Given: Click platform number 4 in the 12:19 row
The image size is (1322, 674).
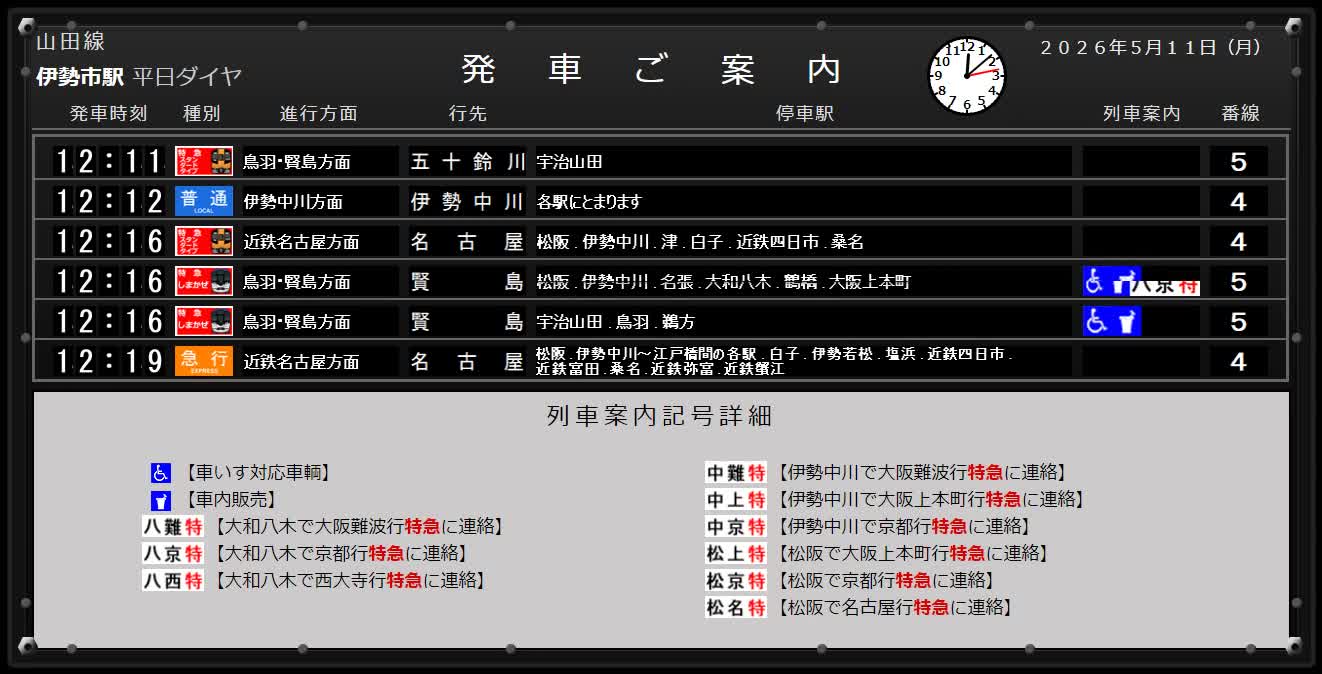Looking at the screenshot, I should pyautogui.click(x=1239, y=362).
